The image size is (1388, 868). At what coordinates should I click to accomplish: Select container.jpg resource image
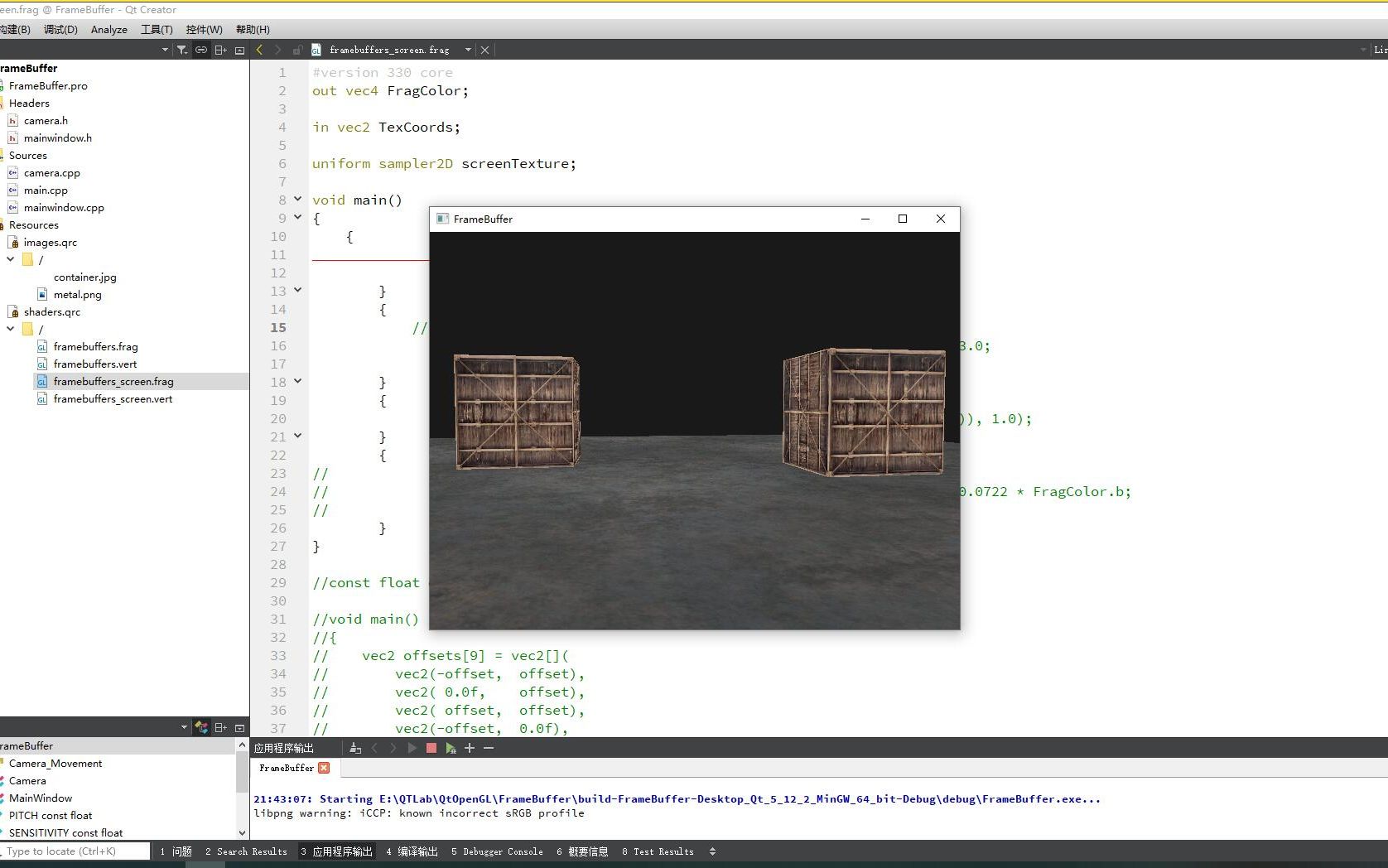pyautogui.click(x=85, y=277)
